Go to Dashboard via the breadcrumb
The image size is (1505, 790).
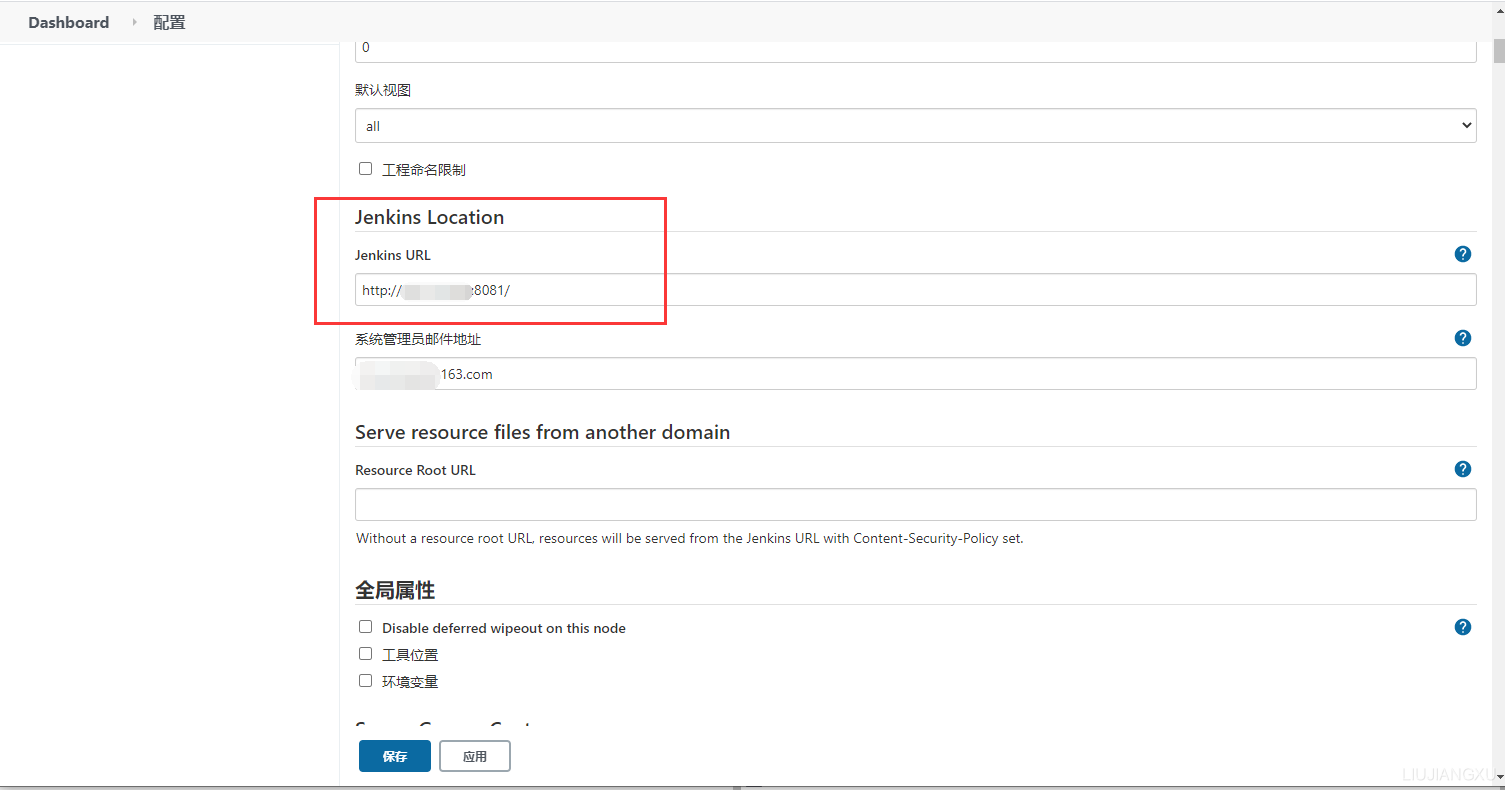pyautogui.click(x=68, y=22)
